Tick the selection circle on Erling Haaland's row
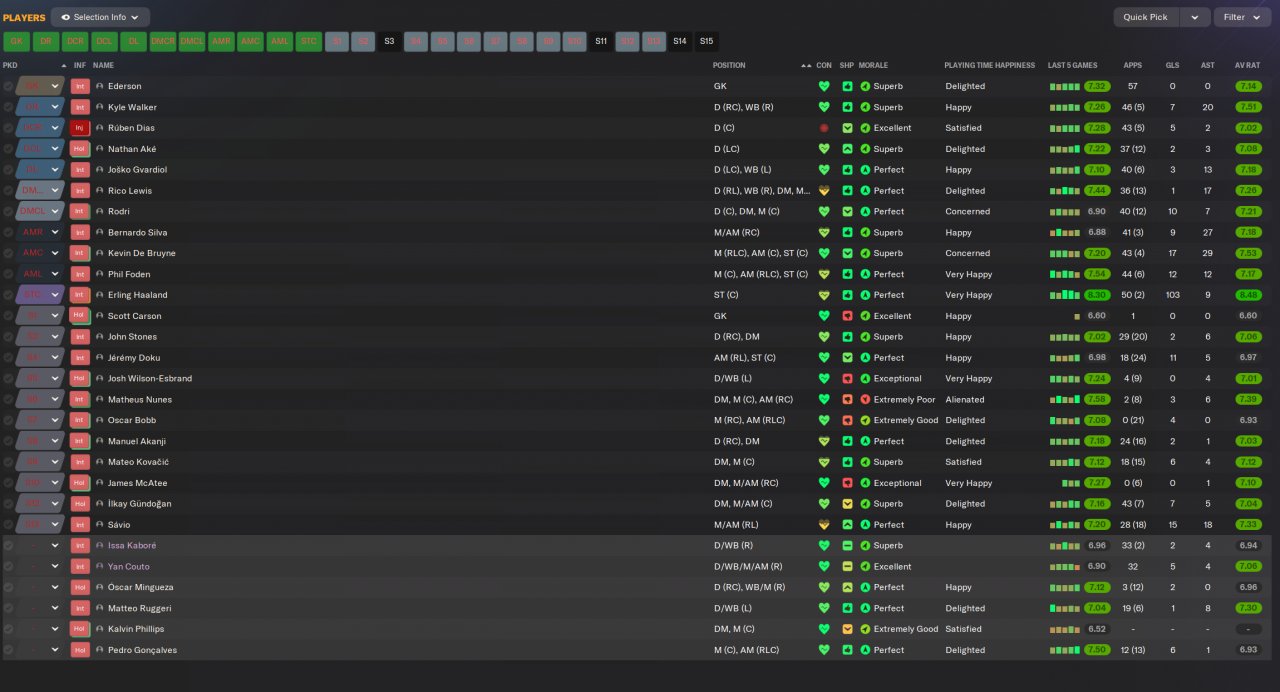The width and height of the screenshot is (1280, 692). coord(8,295)
